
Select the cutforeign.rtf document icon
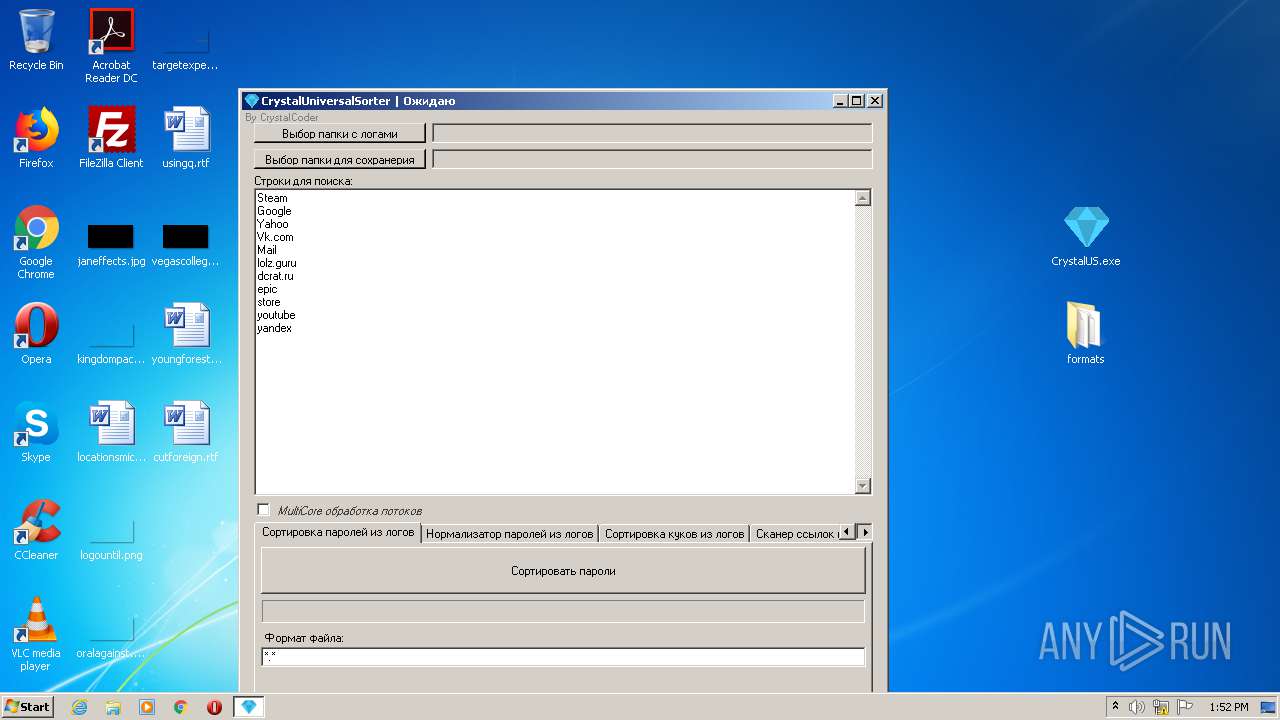point(185,432)
